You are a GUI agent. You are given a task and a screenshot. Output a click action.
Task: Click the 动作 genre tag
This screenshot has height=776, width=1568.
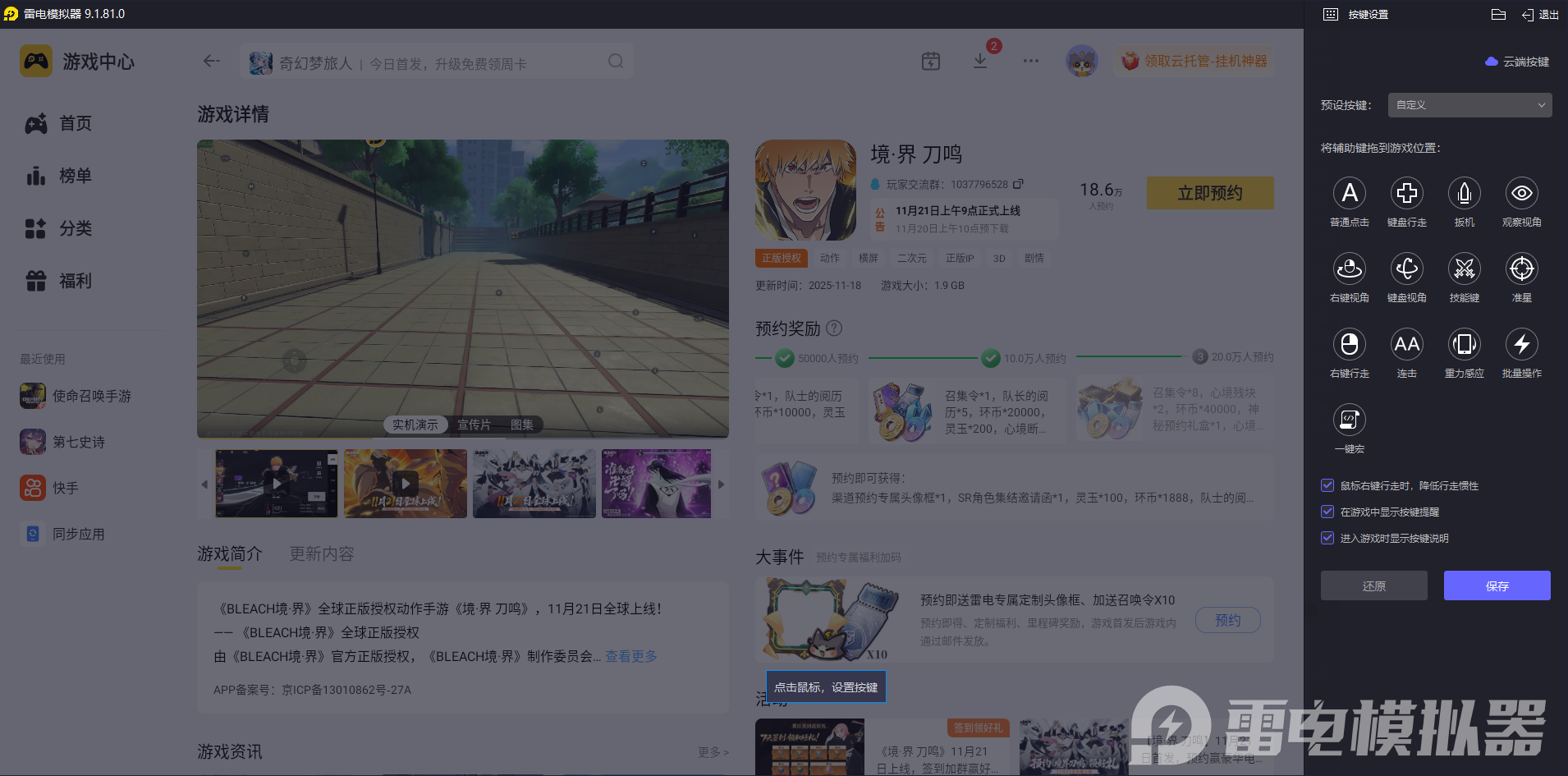click(830, 258)
